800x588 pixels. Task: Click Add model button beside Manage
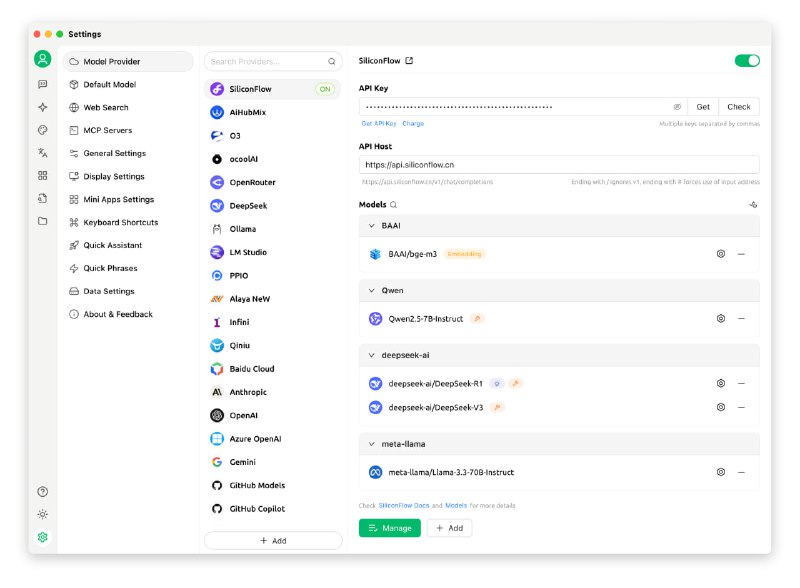pyautogui.click(x=449, y=528)
